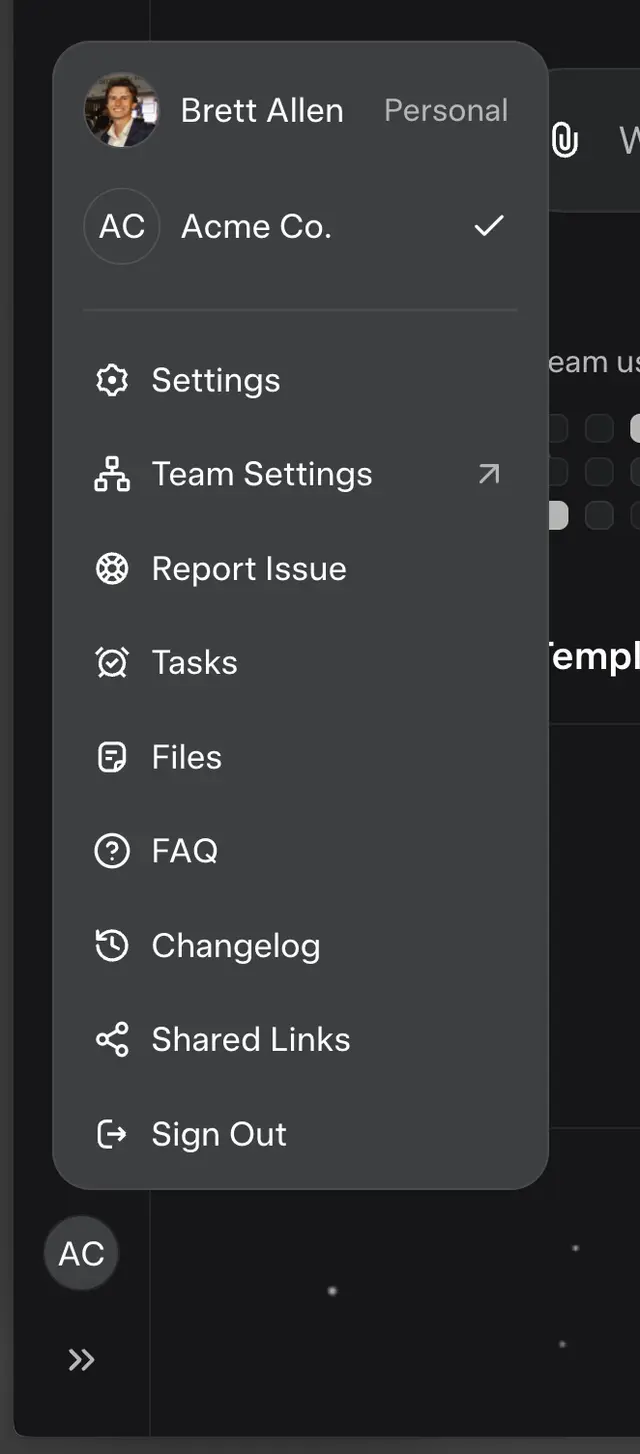Click the Personal account label
Screen dimensions: 640x1454
pyautogui.click(x=446, y=110)
